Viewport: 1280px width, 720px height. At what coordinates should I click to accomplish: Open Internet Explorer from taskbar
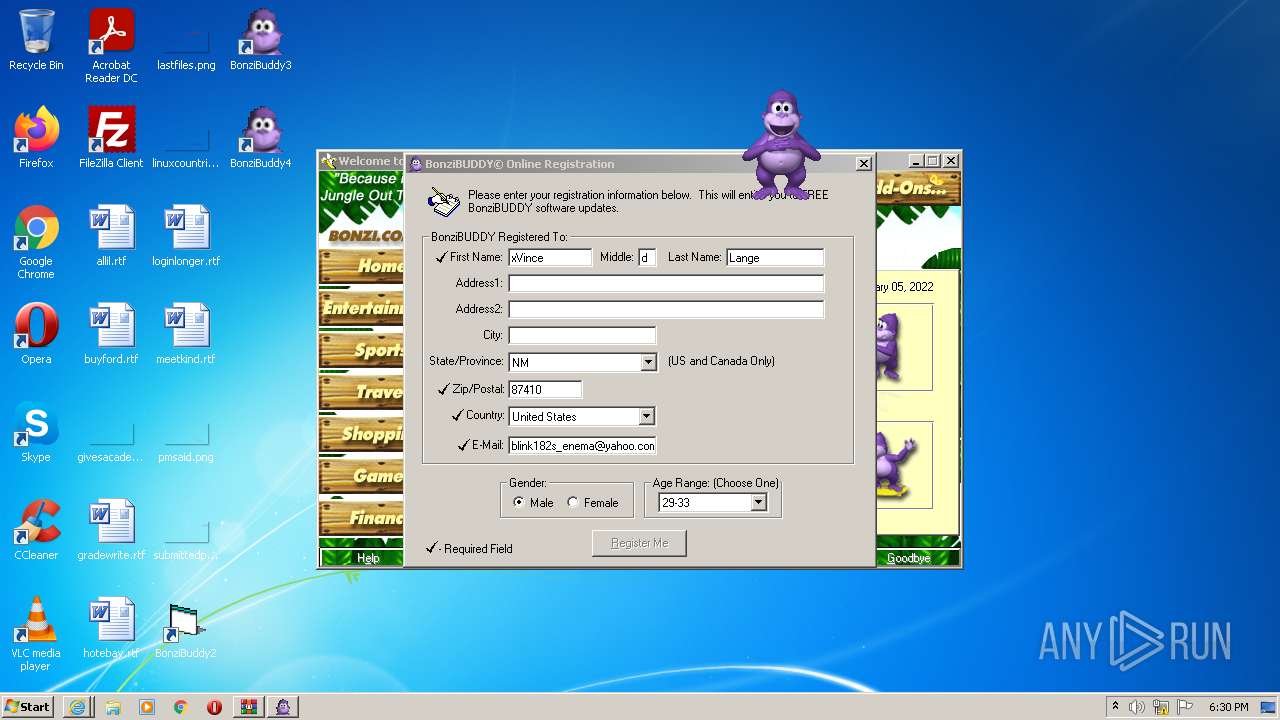tap(77, 707)
